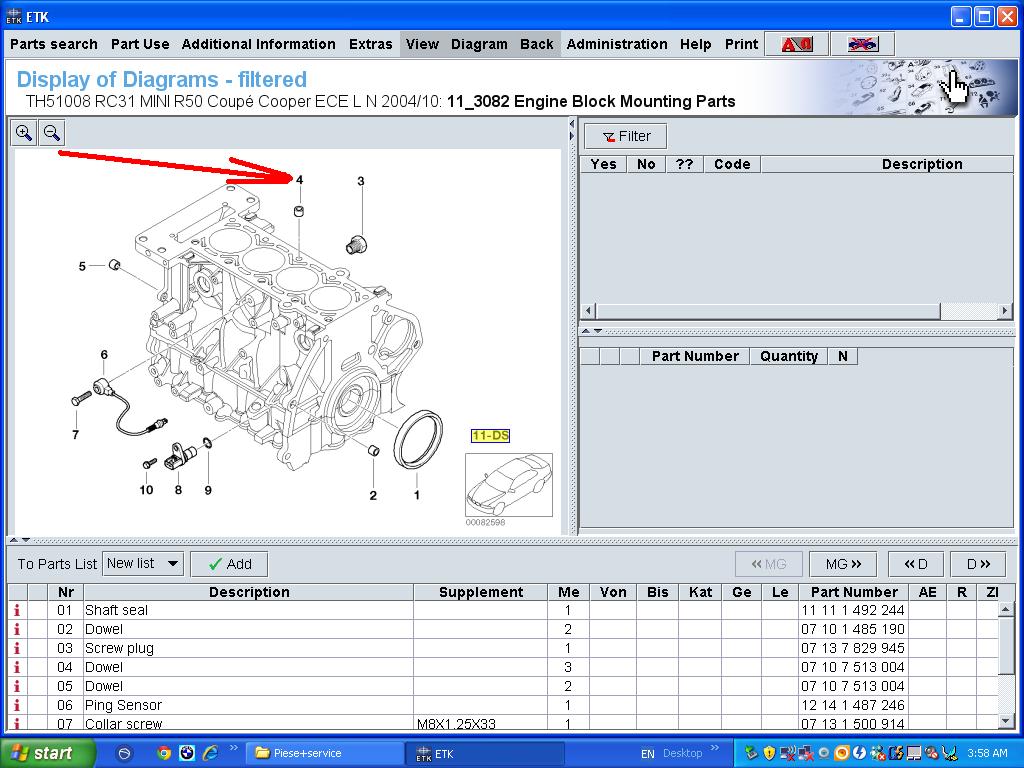The image size is (1024, 768).
Task: Click the splitter arrows above Part Number table
Action: point(592,331)
